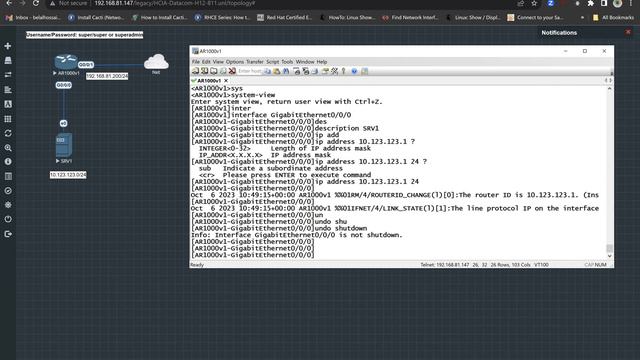
Task: Open the Help menu in SecureCRT
Action: [322, 62]
